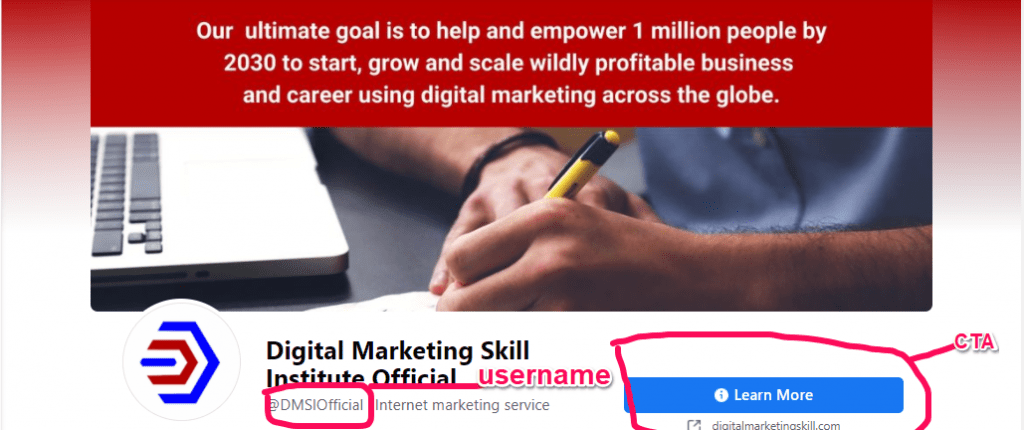Click the Digital Marketing Skill Institute Official title

(x=398, y=364)
